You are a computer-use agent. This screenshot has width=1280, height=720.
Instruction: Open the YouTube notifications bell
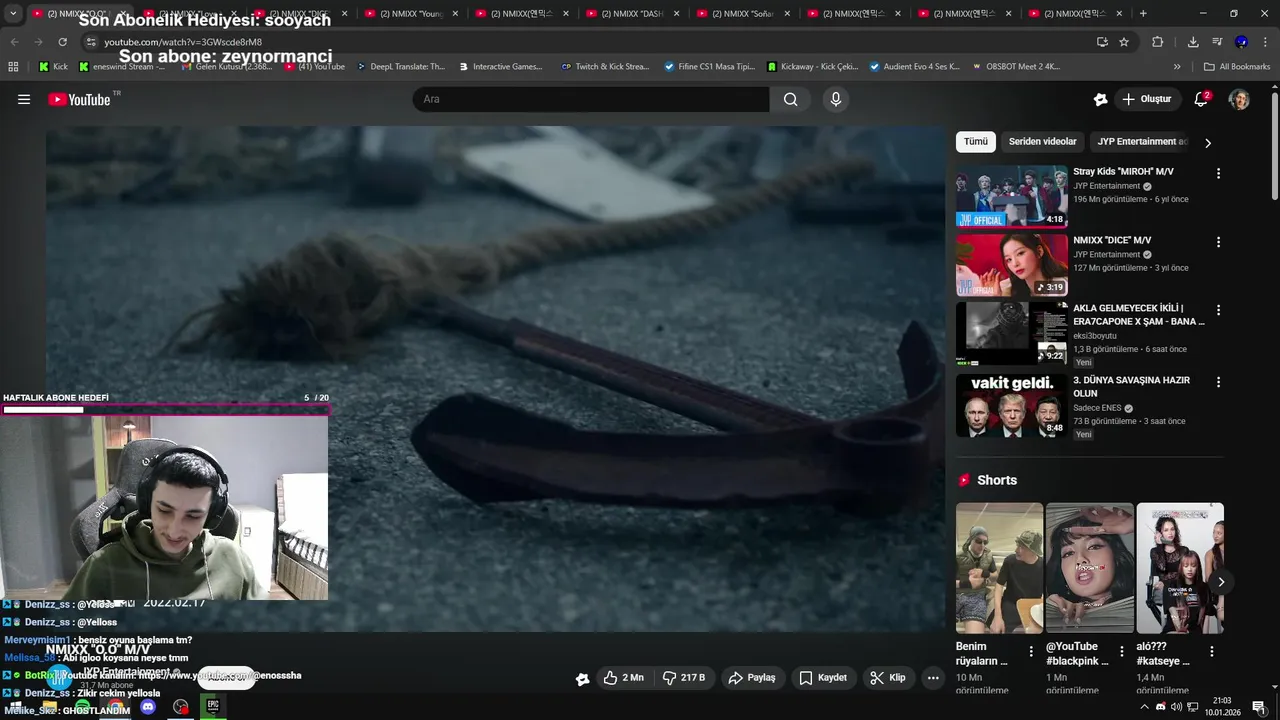(1201, 99)
